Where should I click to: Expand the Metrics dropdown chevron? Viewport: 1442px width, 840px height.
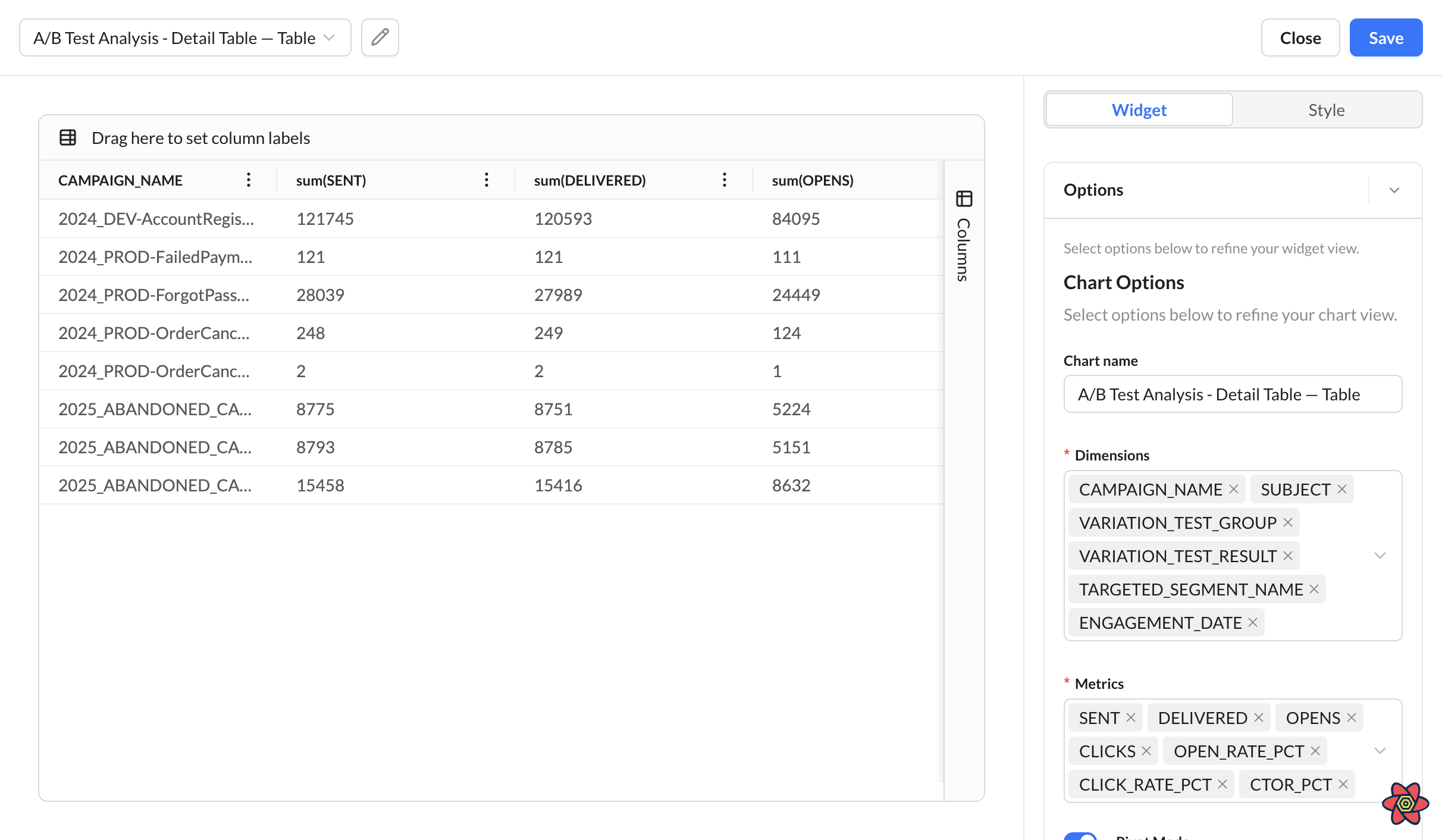(x=1380, y=751)
